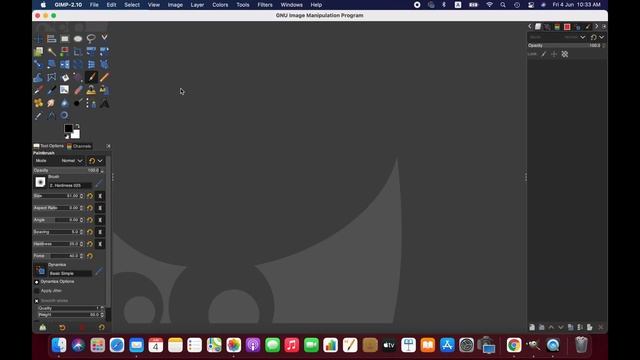Restore tool preset button
This screenshot has width=640, height=360.
click(x=62, y=327)
